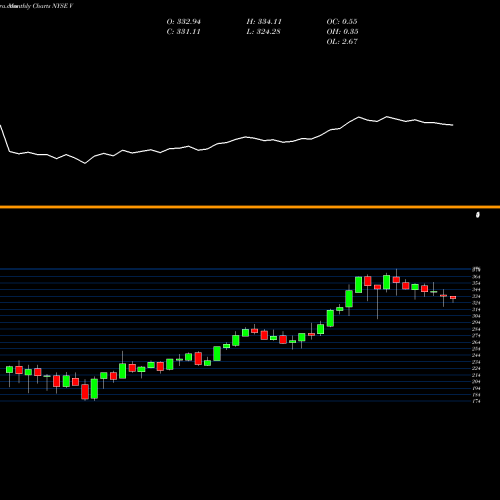Click the 264 price axis label
500x500 pixels.
click(x=476, y=342)
